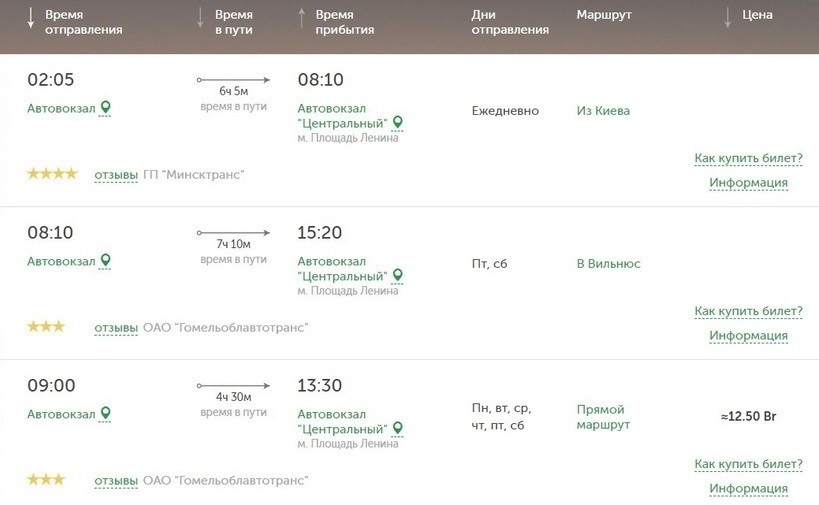The height and width of the screenshot is (505, 819).
Task: Click map pin next to 09:00 departure Автовокзал
Action: coord(106,414)
